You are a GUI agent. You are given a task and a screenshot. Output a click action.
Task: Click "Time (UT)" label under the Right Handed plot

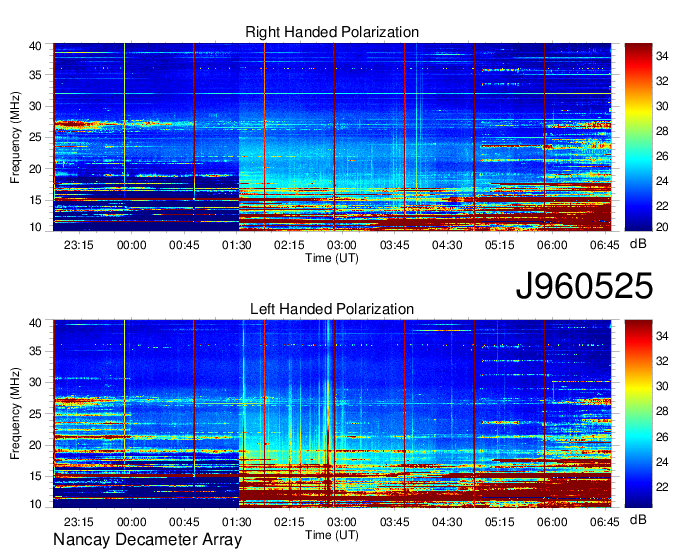[332, 258]
